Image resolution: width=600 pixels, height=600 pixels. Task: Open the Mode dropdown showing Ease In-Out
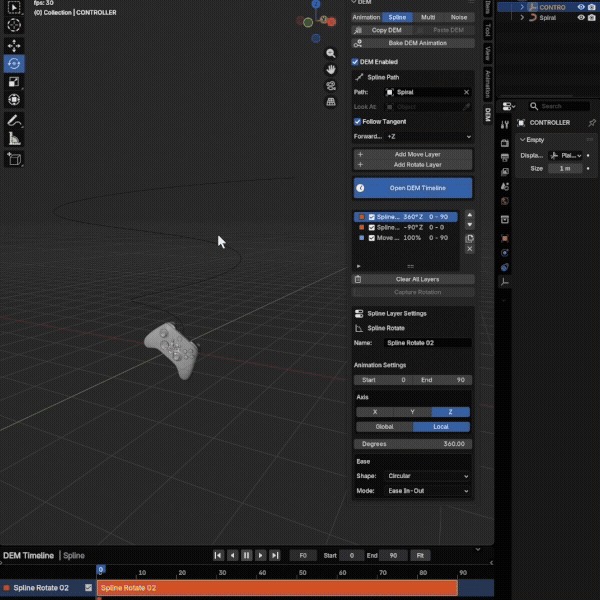427,491
